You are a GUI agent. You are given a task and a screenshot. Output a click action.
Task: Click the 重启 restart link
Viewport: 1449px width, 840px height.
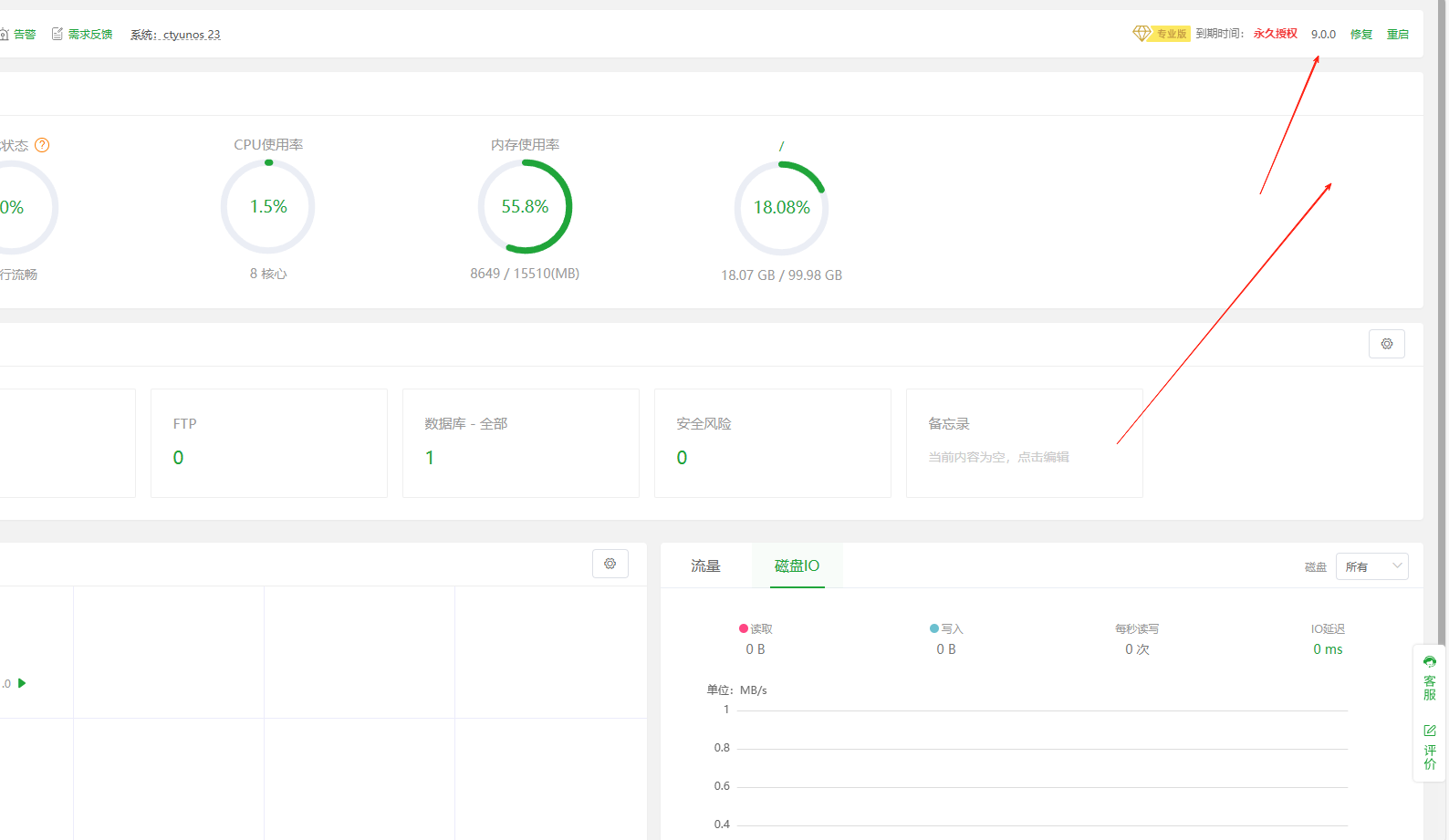point(1398,35)
